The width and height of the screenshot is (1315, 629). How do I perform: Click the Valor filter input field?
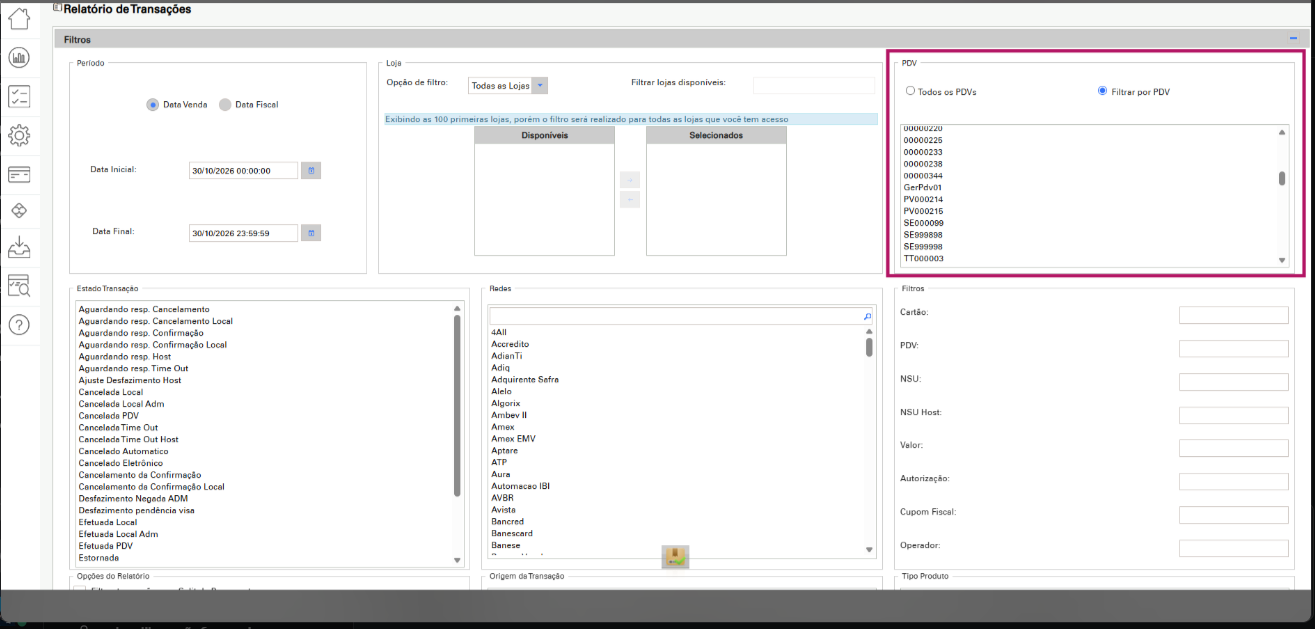pos(1234,448)
